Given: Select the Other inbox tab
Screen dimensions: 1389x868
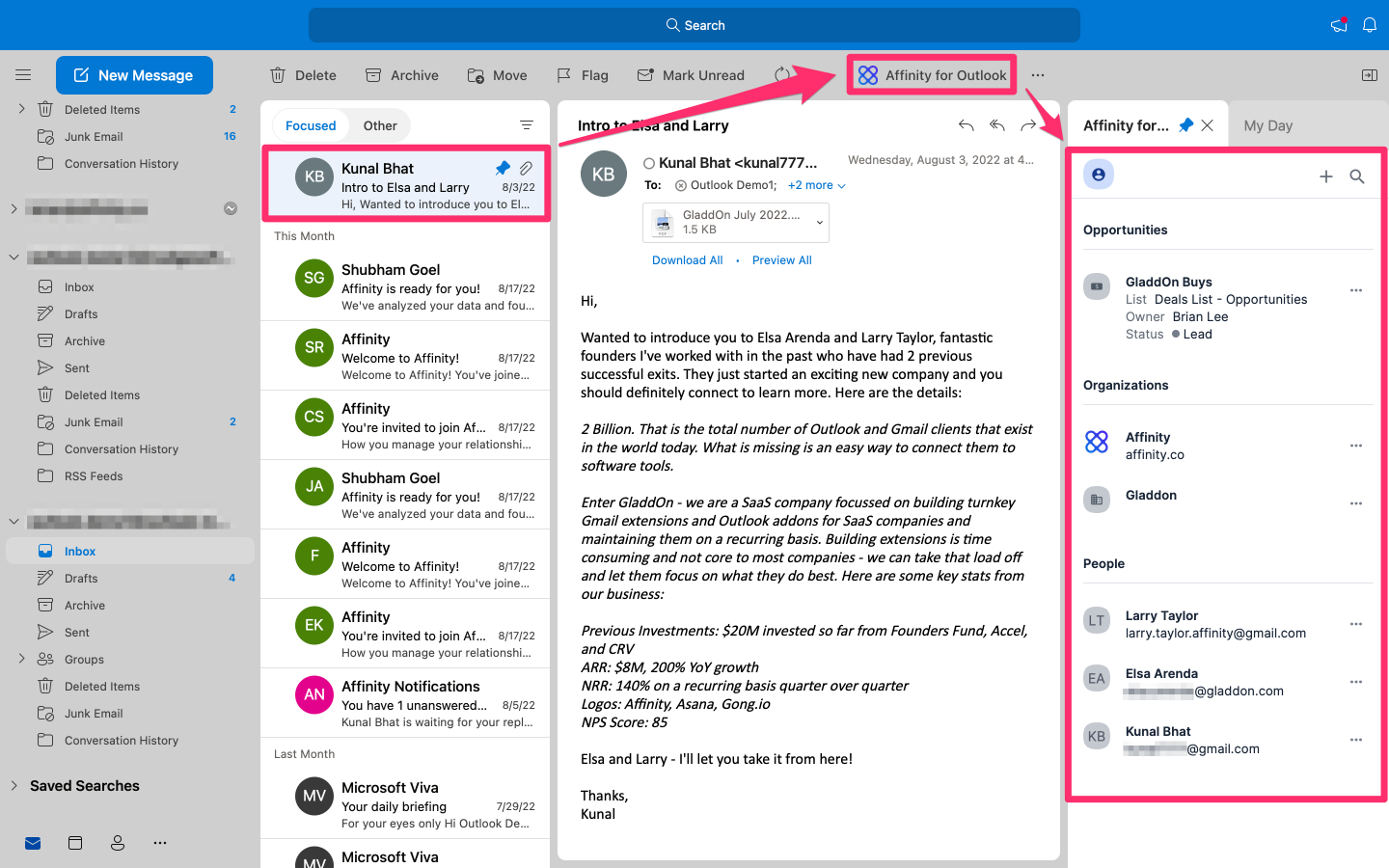Looking at the screenshot, I should click(x=379, y=124).
